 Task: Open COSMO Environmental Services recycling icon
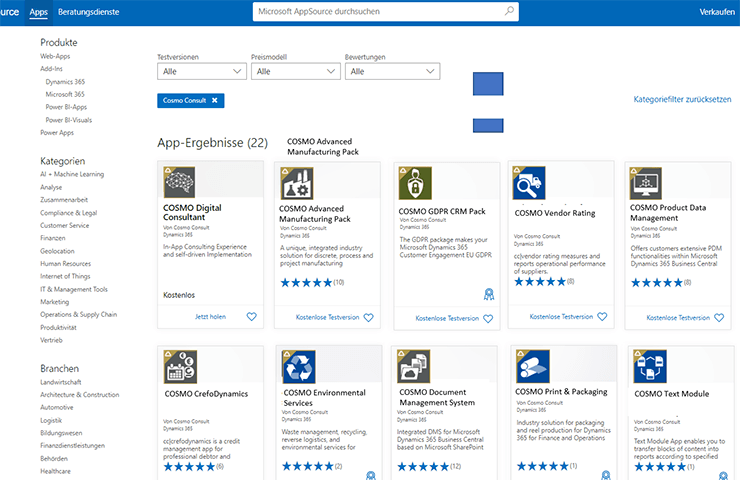click(297, 366)
